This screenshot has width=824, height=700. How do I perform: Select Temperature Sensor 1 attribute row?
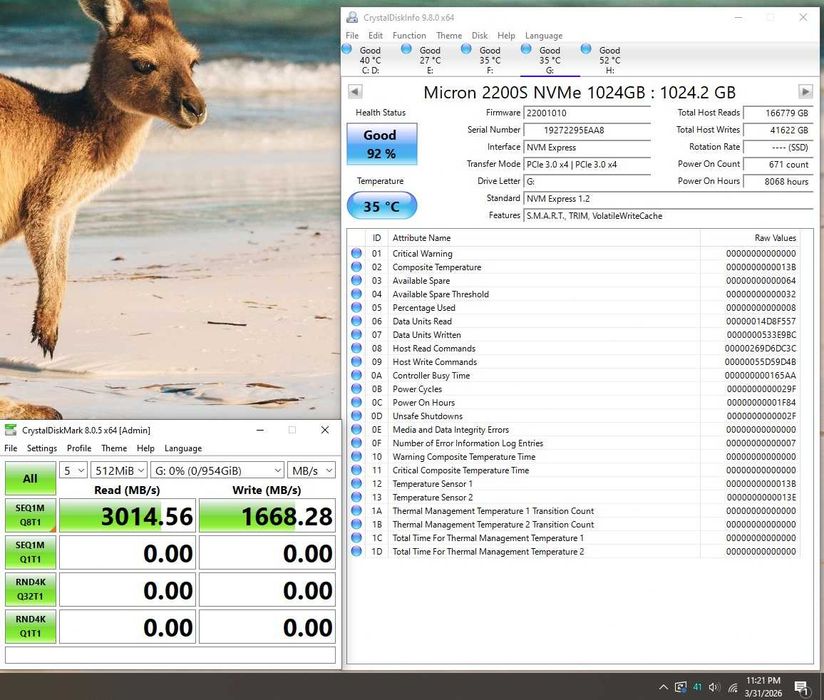pyautogui.click(x=574, y=483)
